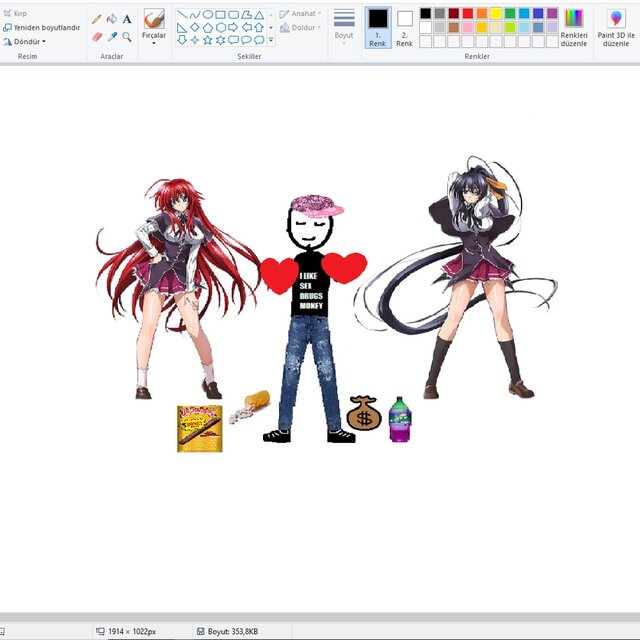The width and height of the screenshot is (640, 640).
Task: Pick the brown color swatch
Action: pyautogui.click(x=453, y=27)
